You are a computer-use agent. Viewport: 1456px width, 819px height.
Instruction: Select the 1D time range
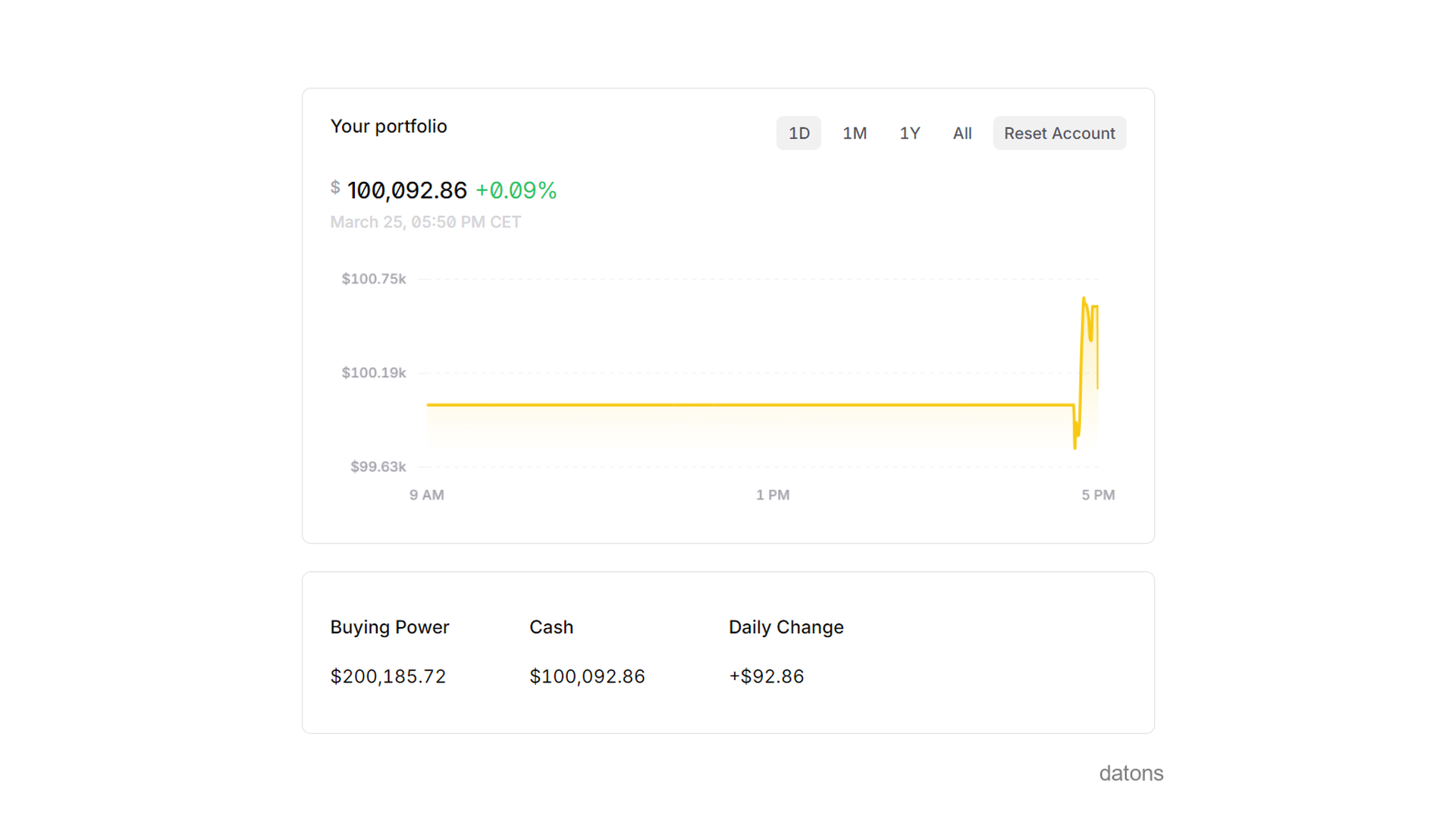pyautogui.click(x=799, y=133)
